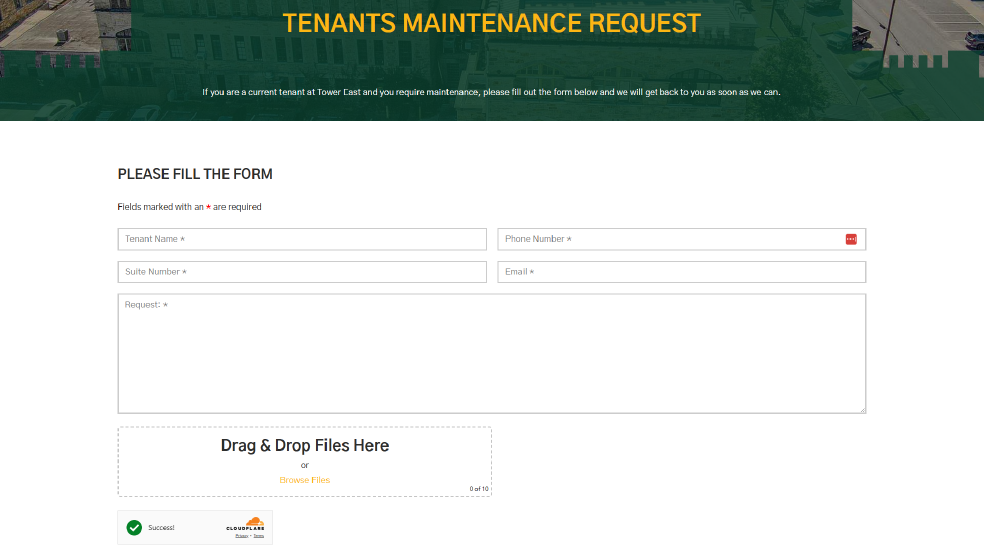Screen dimensions: 984x554
Task: Open the Cloudflare Terms link
Action: click(x=258, y=536)
